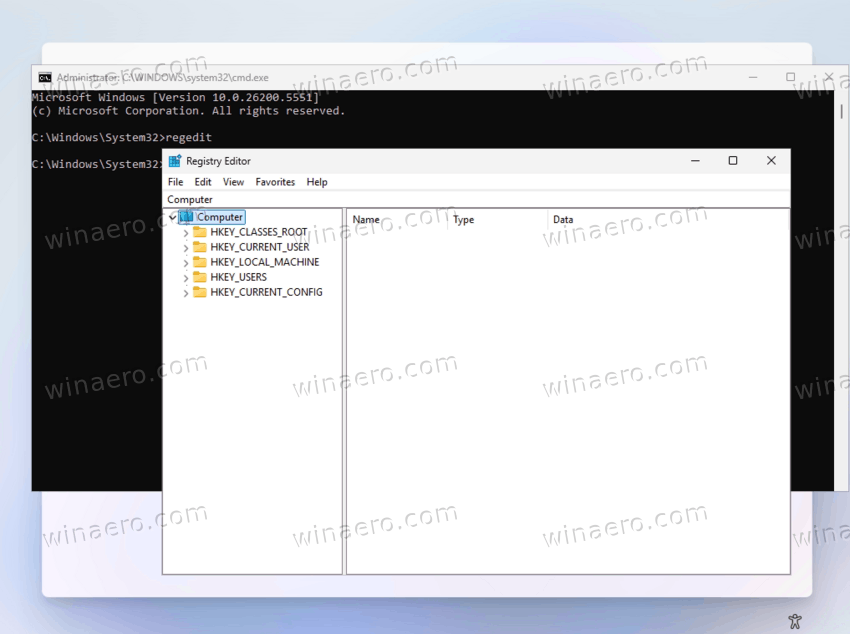
Task: Click the HKEY_CURRENT_USER folder icon
Action: (200, 247)
